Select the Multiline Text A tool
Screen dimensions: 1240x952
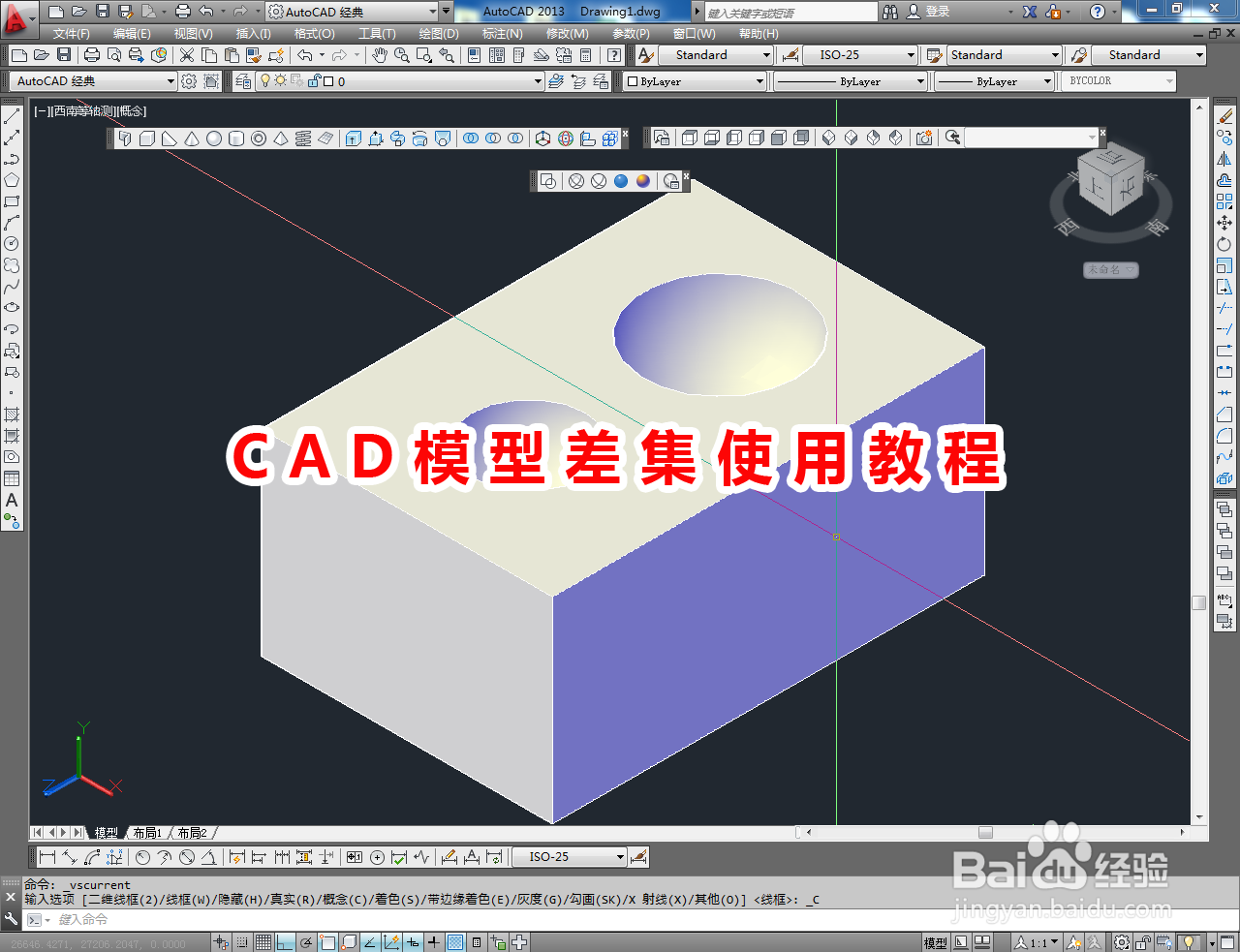12,501
